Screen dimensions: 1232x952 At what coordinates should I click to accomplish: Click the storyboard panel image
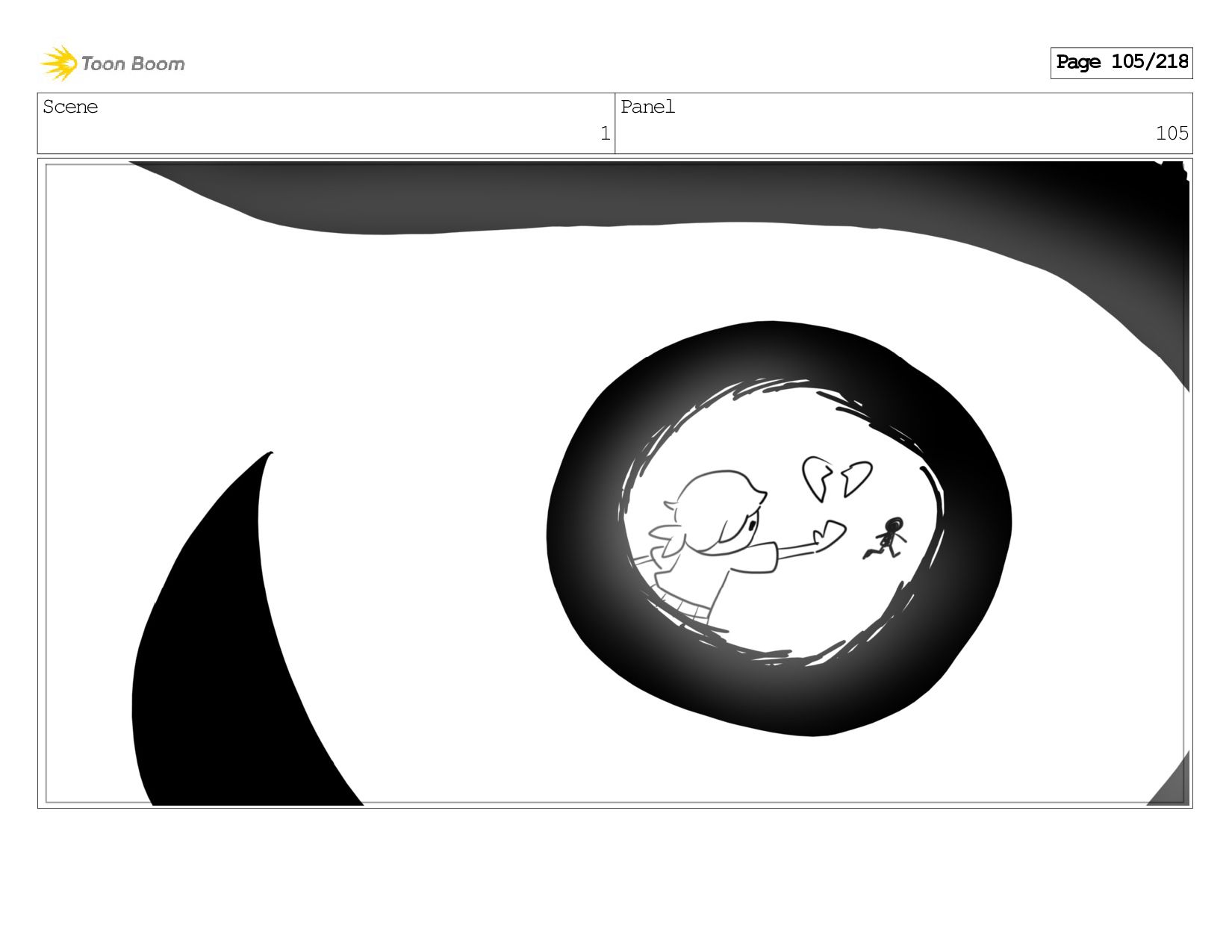[615, 483]
